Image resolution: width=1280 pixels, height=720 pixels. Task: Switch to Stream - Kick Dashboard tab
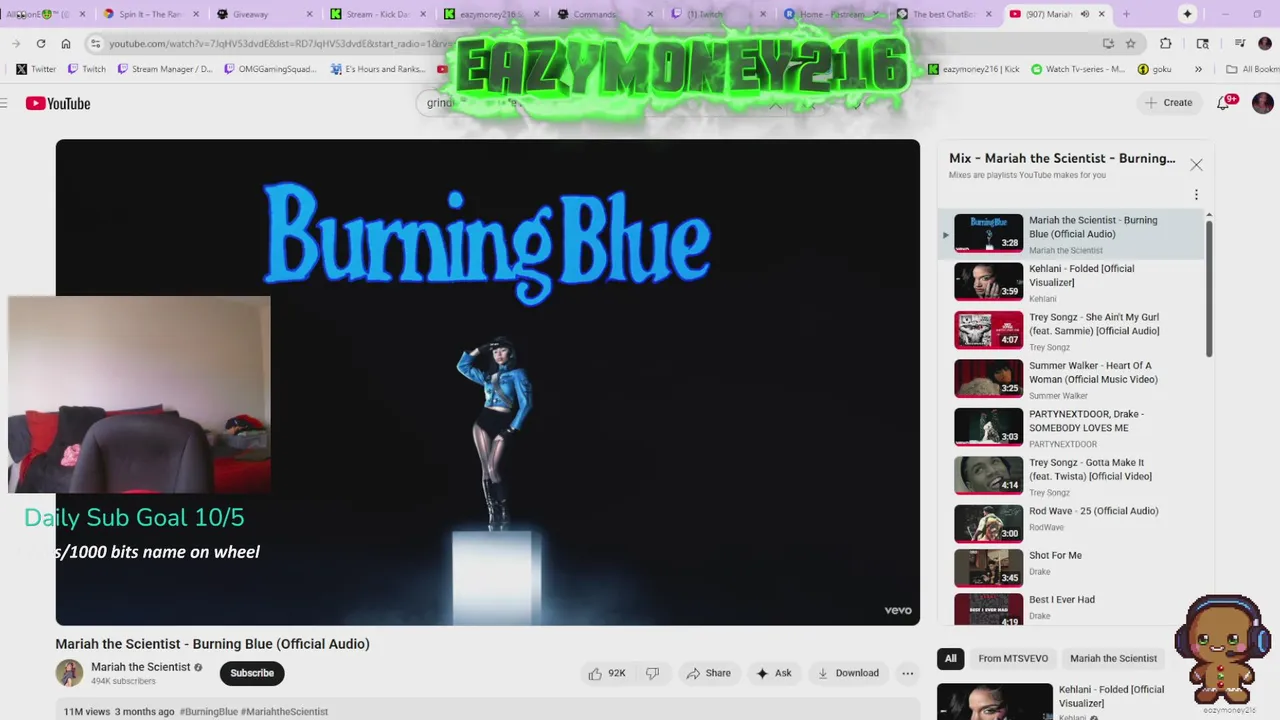376,14
